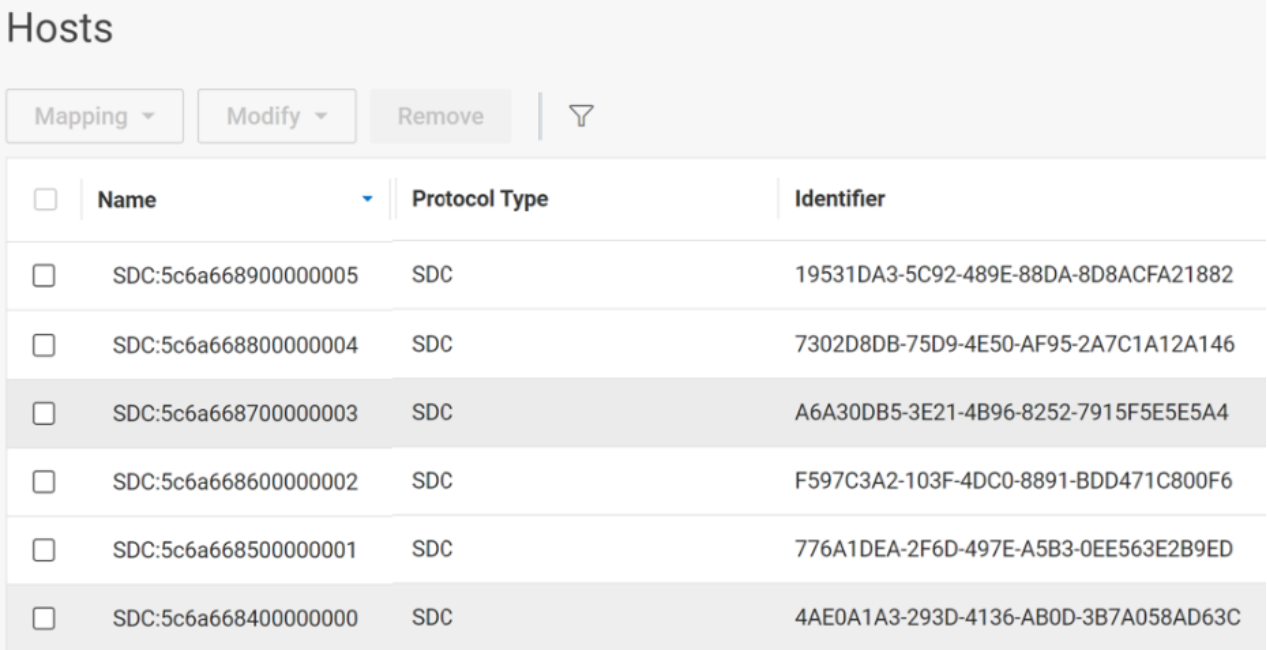Check the box for SDC:5c6a668600000002

pyautogui.click(x=43, y=482)
